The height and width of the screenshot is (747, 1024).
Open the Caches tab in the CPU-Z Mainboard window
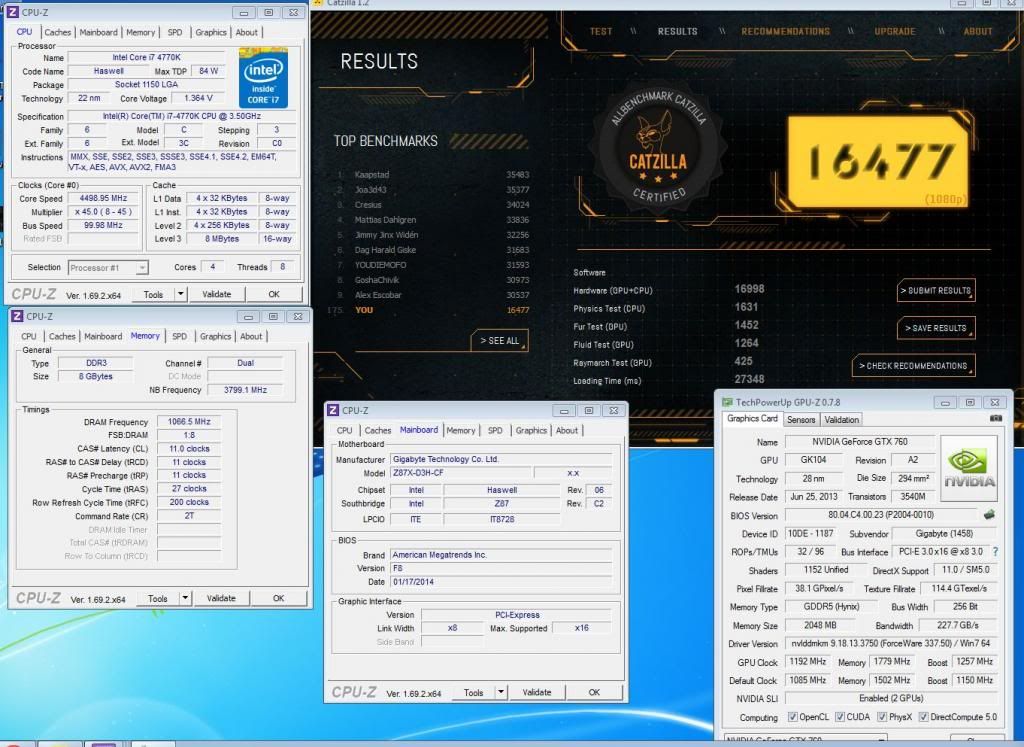pyautogui.click(x=377, y=430)
